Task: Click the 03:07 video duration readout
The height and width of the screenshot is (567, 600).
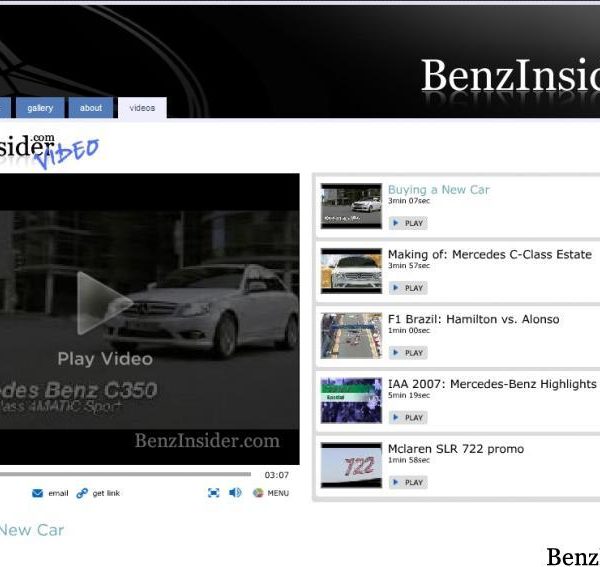Action: coord(277,475)
